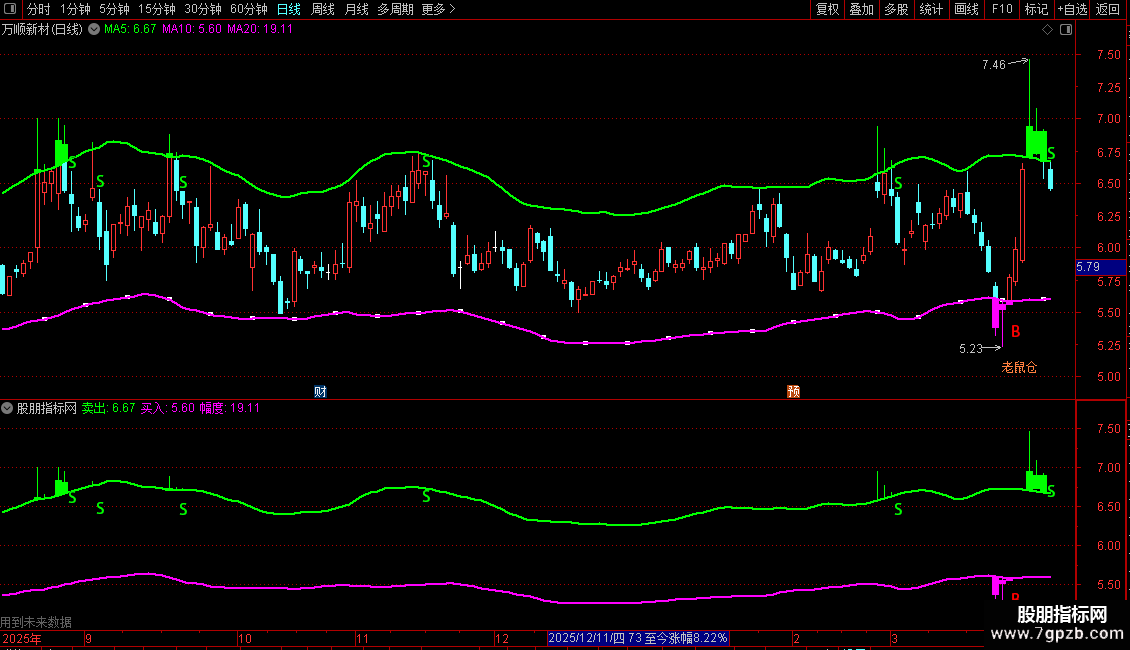
Task: Switch to the 周线 weekly chart
Action: pyautogui.click(x=323, y=9)
